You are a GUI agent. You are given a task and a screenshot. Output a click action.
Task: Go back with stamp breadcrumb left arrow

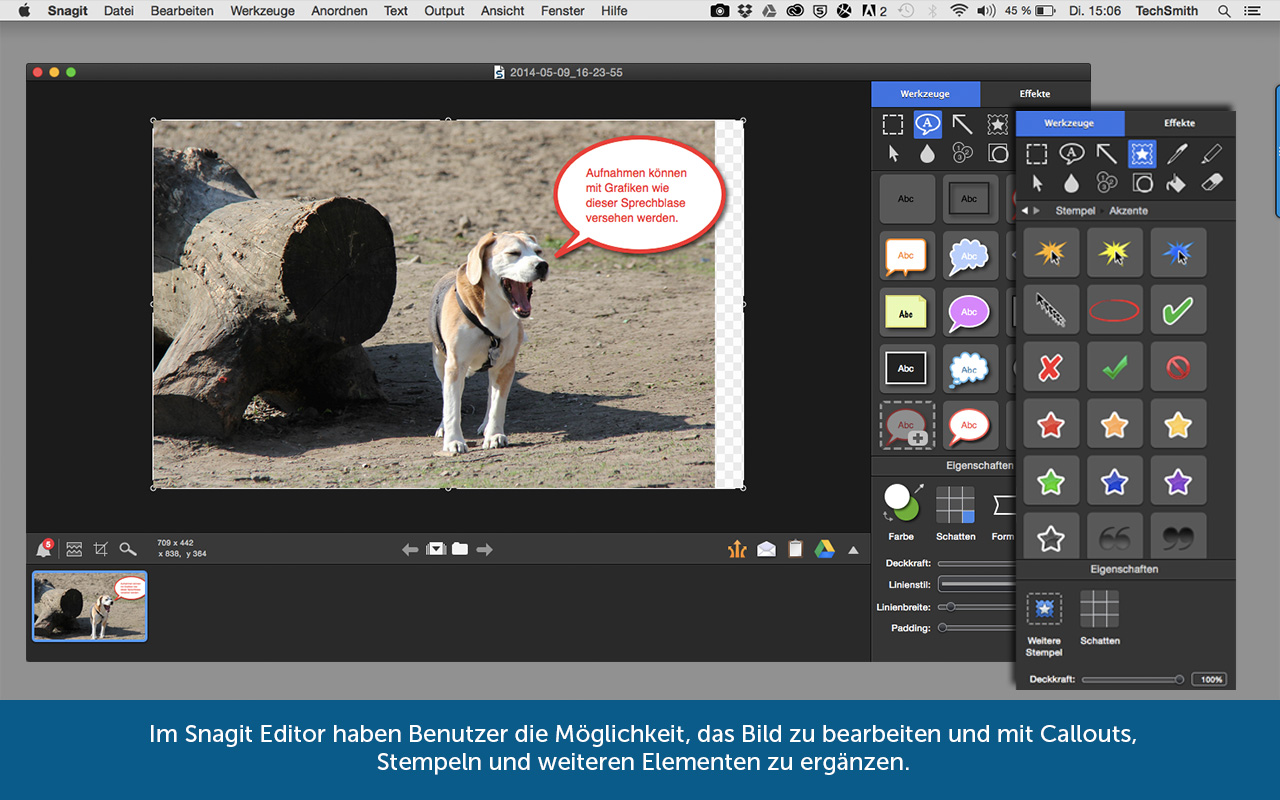tap(1024, 211)
